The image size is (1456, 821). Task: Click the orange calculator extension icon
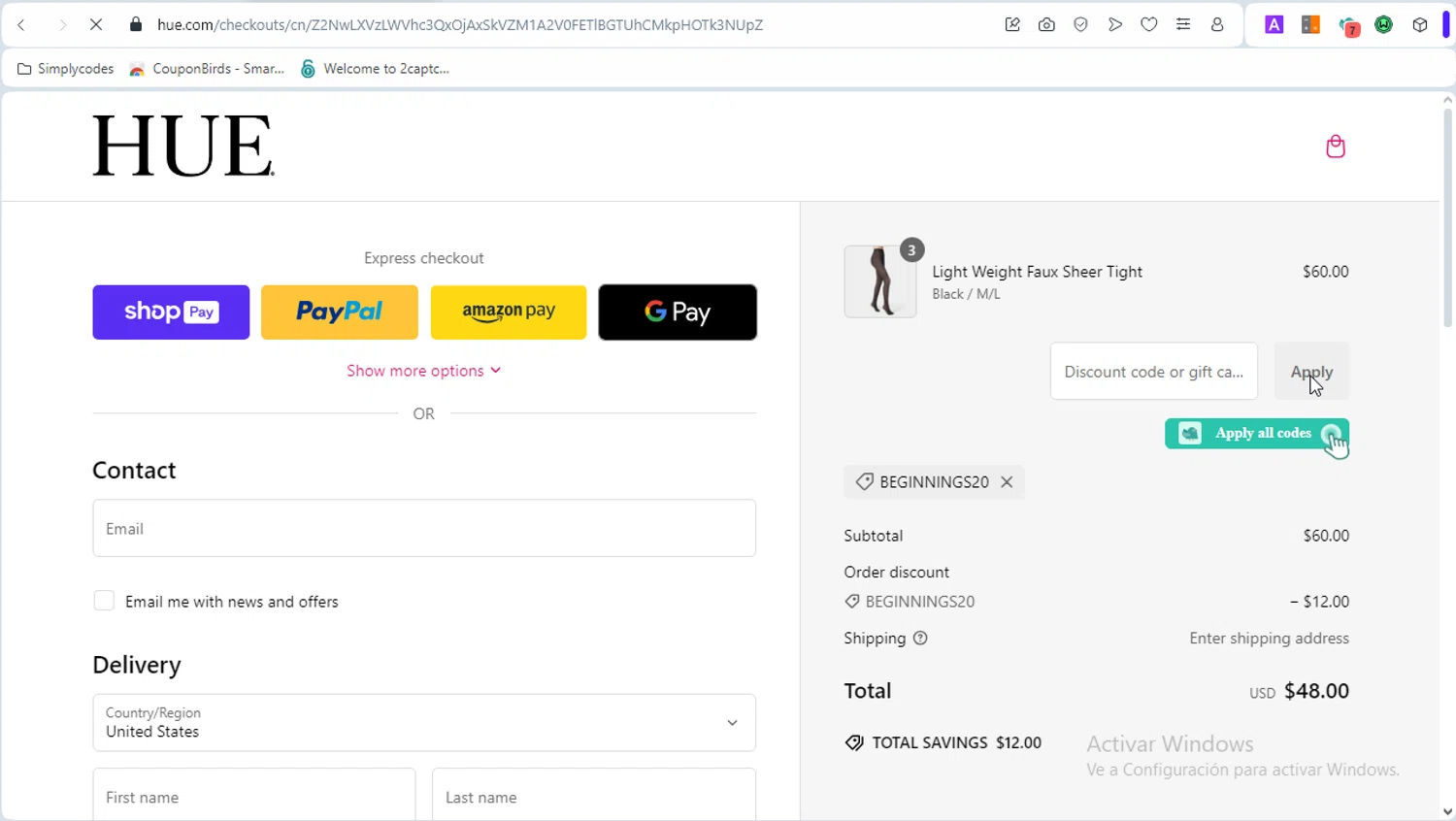tap(1310, 25)
